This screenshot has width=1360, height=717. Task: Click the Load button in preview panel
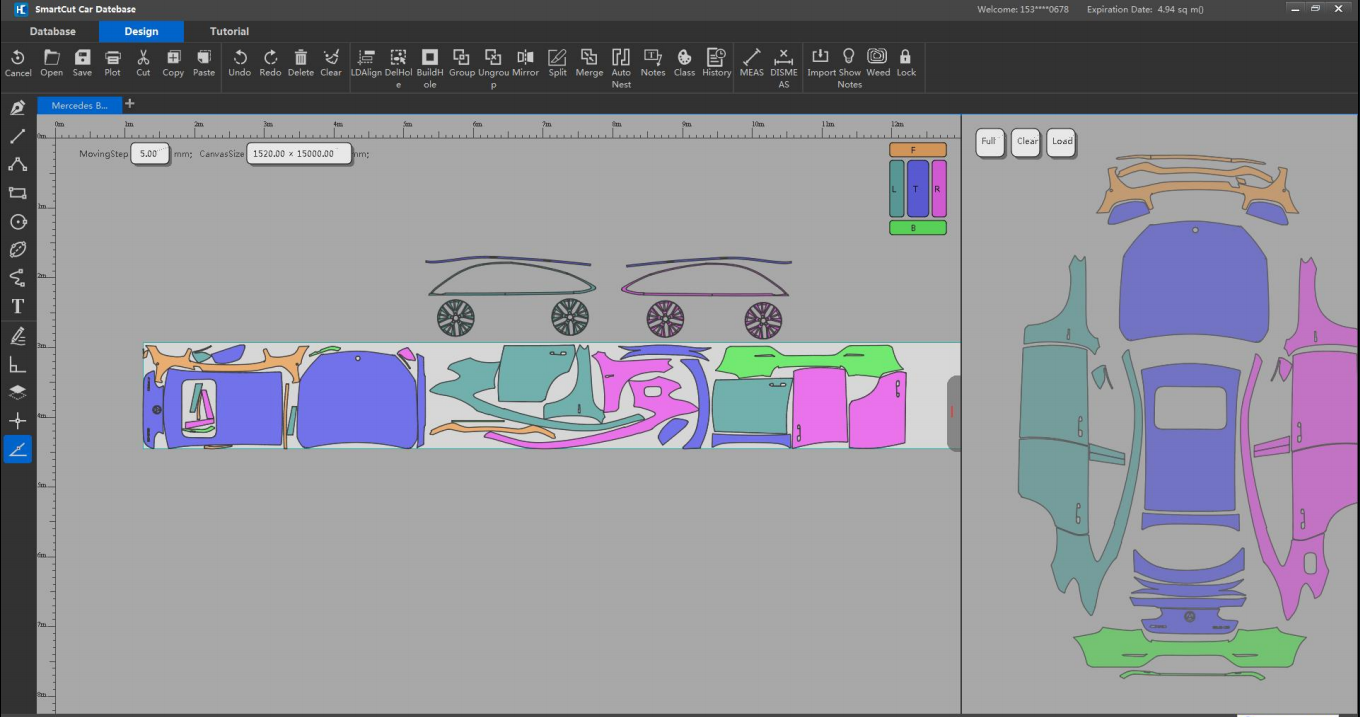click(1062, 141)
